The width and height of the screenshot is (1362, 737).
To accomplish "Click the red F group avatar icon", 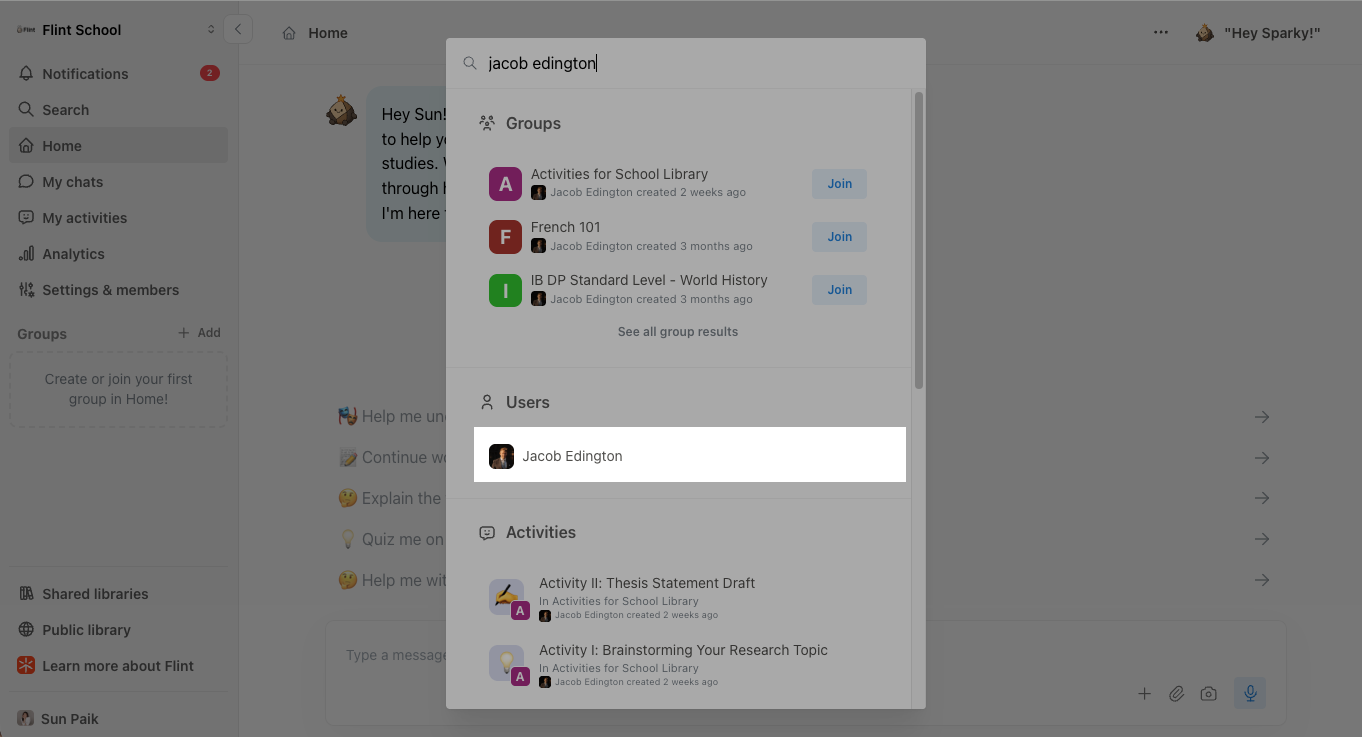I will click(505, 237).
